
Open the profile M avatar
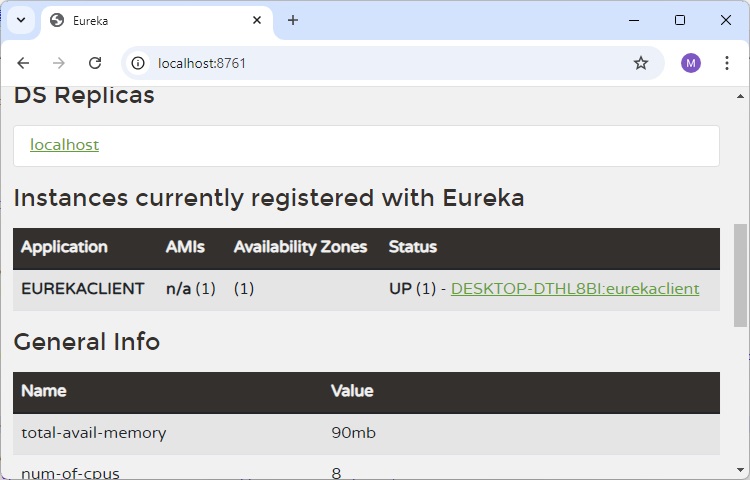(691, 63)
